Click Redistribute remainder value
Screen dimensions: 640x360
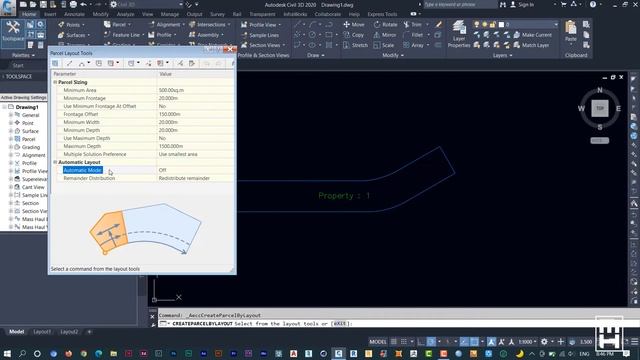pos(184,178)
